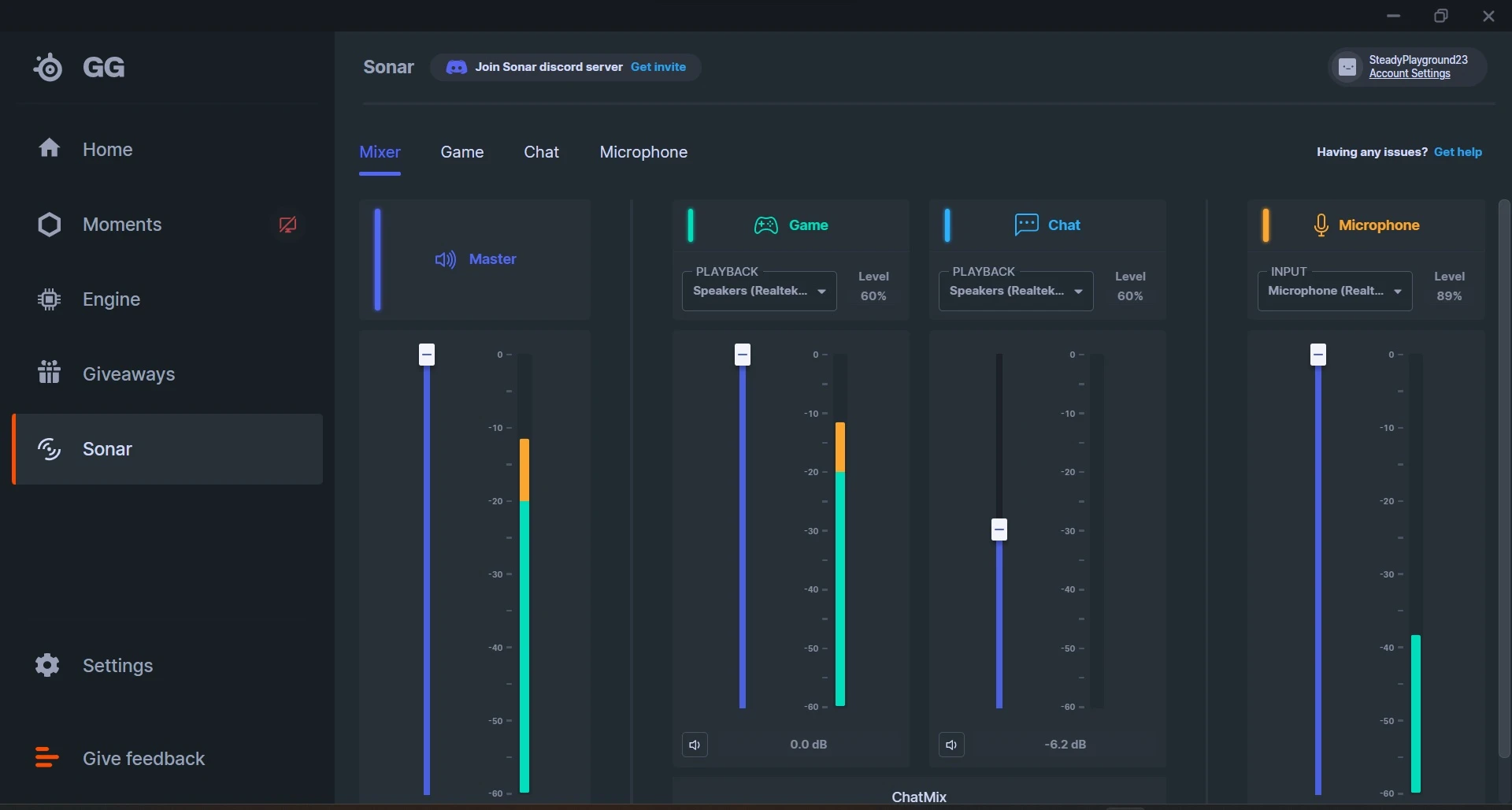Open the Game playback device dropdown
The width and height of the screenshot is (1512, 810).
(759, 291)
